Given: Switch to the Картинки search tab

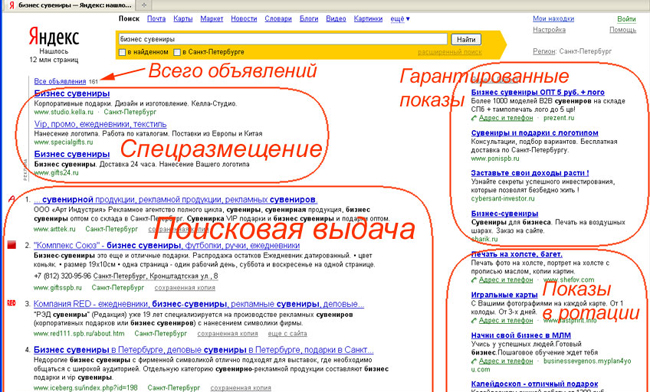Looking at the screenshot, I should click(x=368, y=19).
